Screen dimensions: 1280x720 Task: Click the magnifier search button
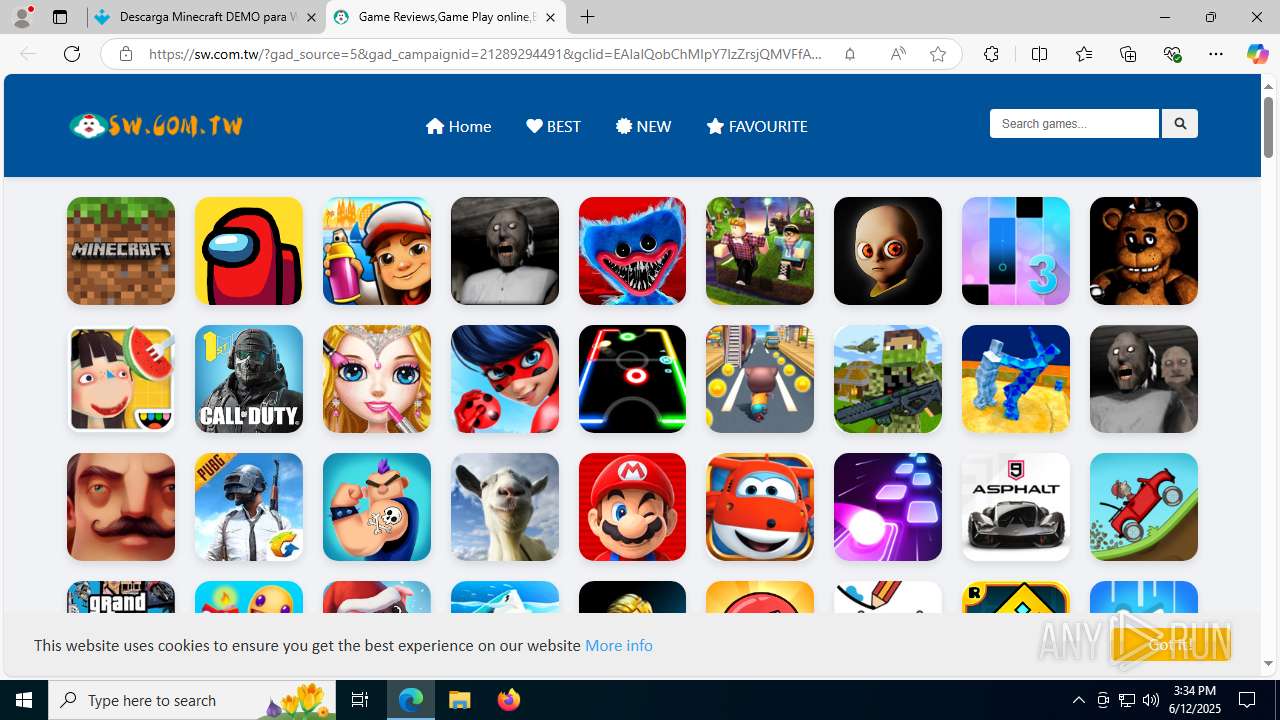coord(1180,123)
